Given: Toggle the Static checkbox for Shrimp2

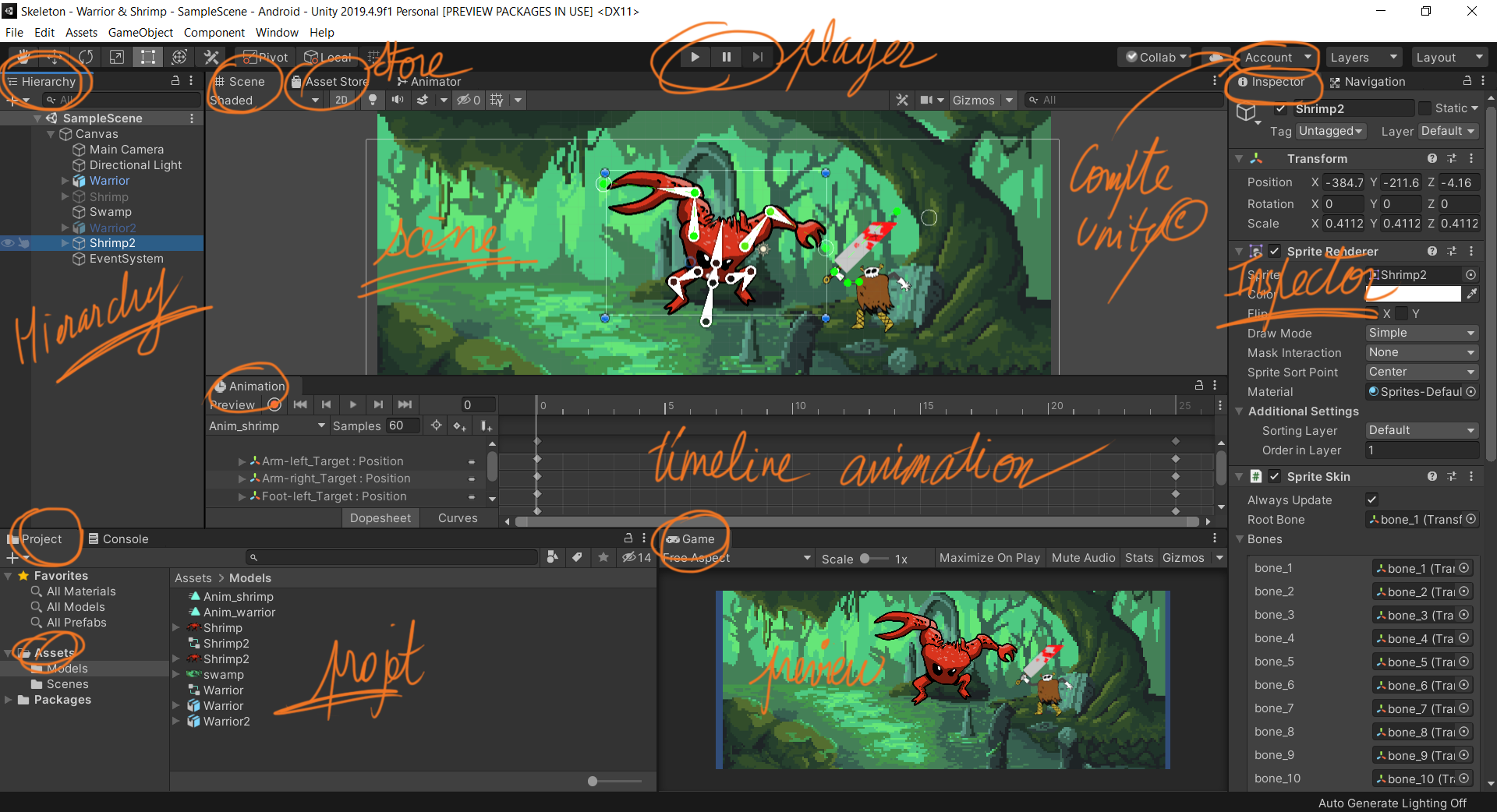Looking at the screenshot, I should 1425,108.
